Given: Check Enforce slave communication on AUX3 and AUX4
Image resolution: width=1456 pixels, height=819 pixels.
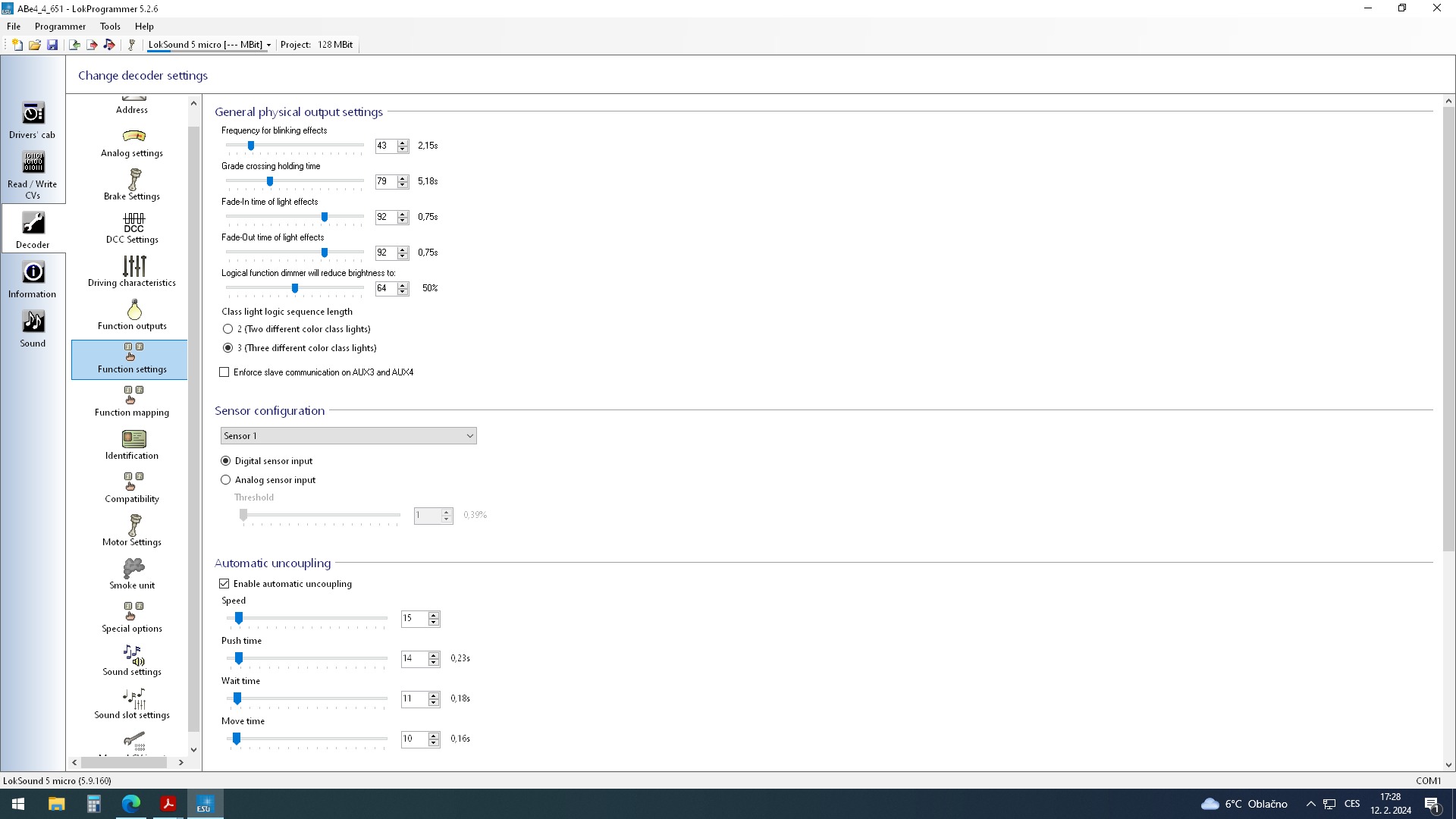Looking at the screenshot, I should (224, 372).
